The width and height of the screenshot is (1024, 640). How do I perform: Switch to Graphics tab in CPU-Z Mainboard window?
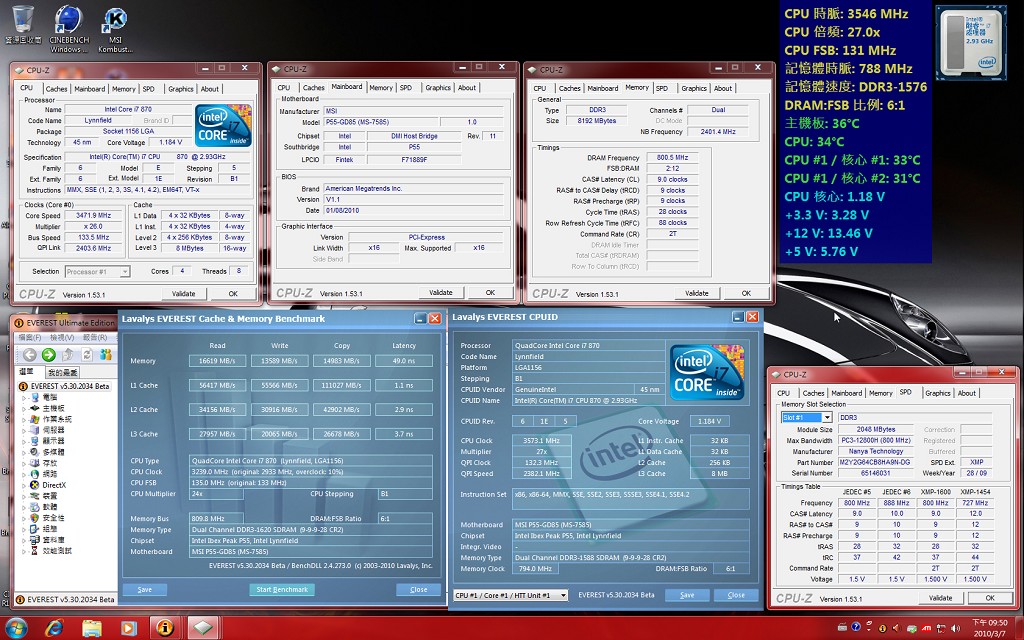point(438,88)
